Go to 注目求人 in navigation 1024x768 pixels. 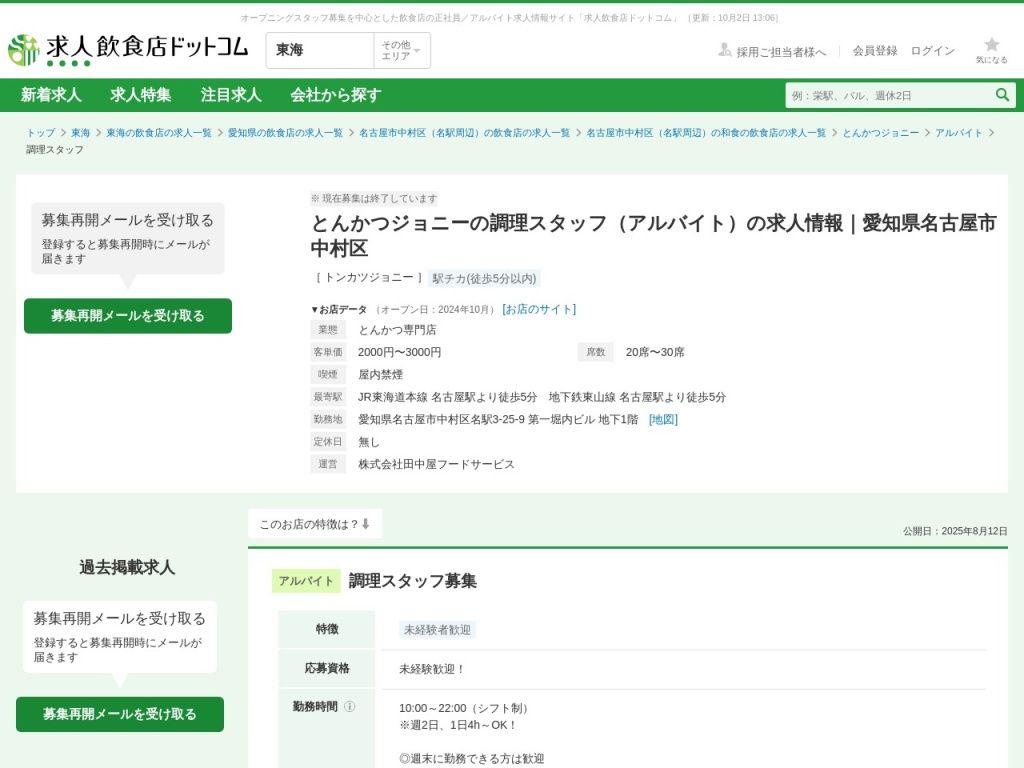pyautogui.click(x=231, y=95)
